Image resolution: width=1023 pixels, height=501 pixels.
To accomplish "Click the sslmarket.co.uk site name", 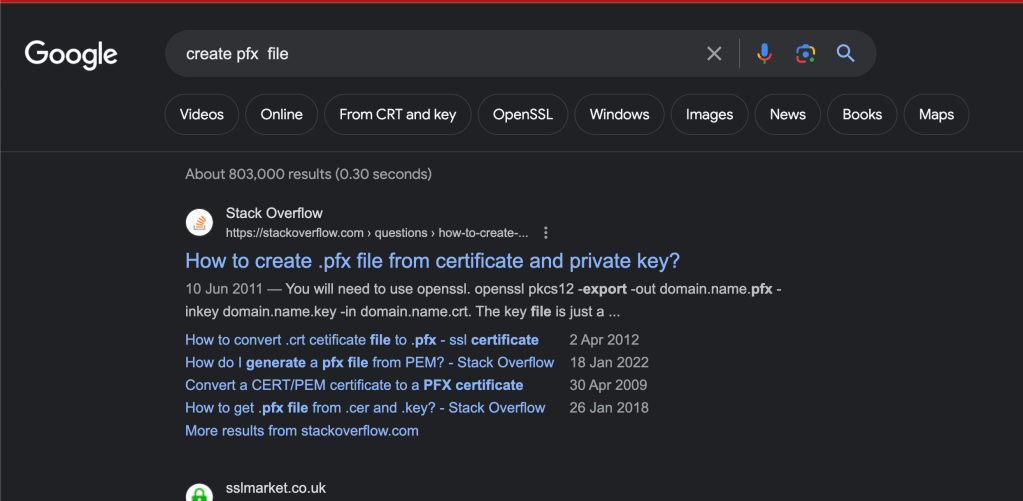I will (275, 488).
